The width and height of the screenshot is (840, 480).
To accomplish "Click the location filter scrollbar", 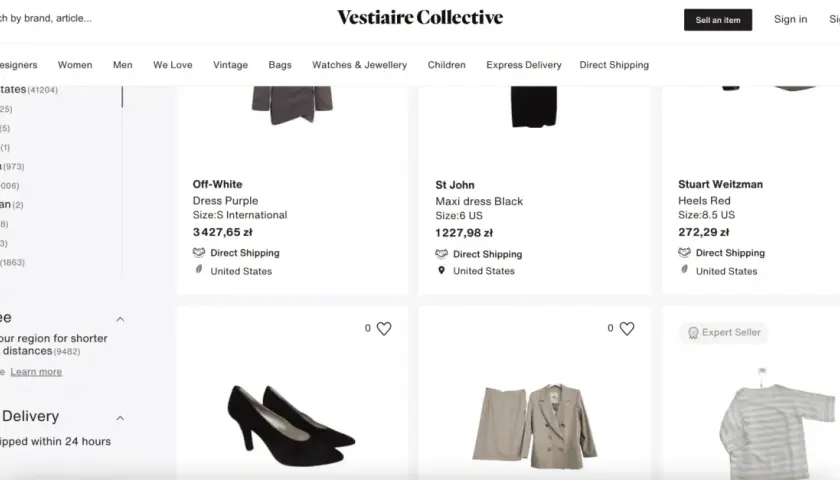I will 122,96.
